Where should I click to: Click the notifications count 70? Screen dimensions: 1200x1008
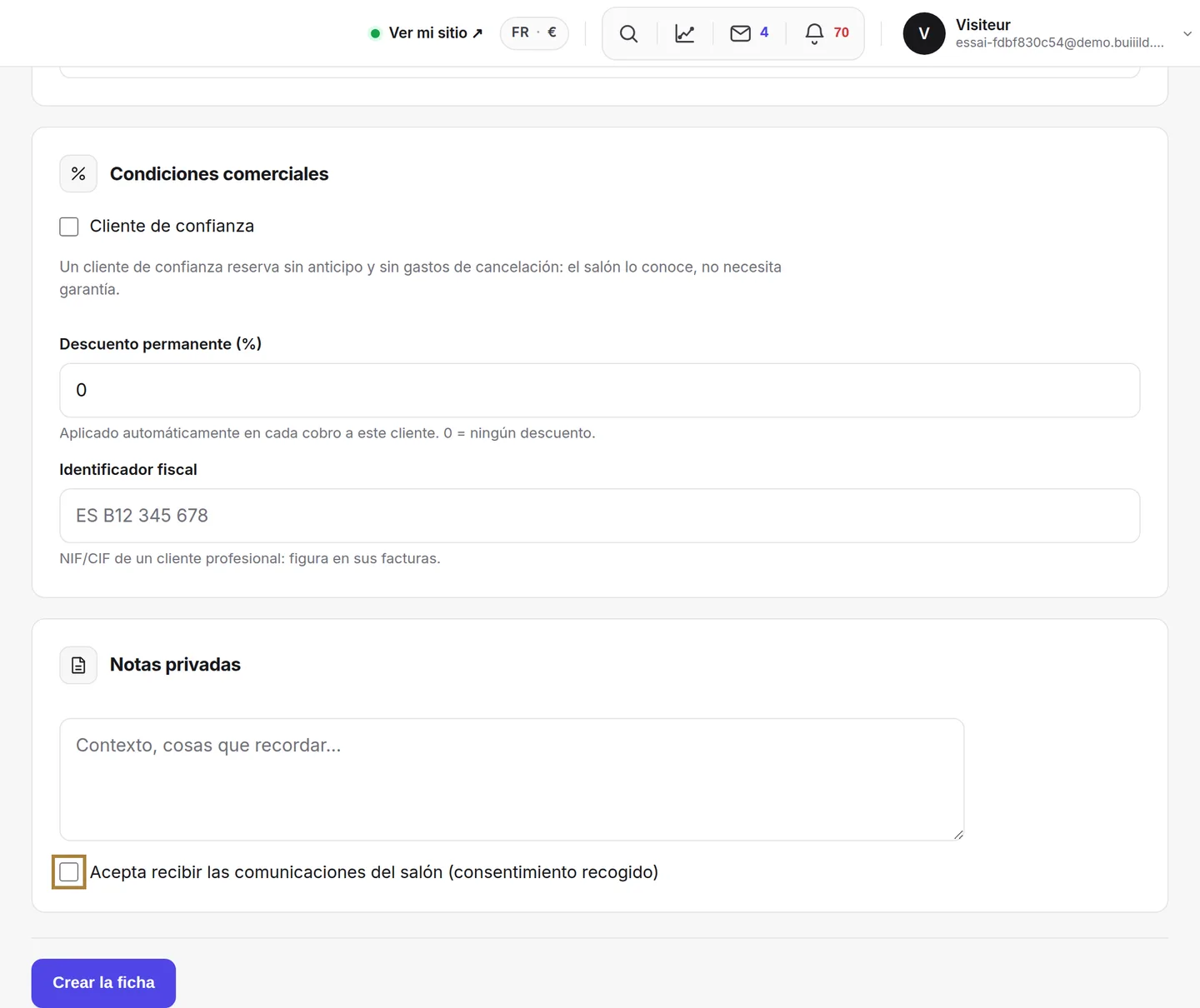842,32
